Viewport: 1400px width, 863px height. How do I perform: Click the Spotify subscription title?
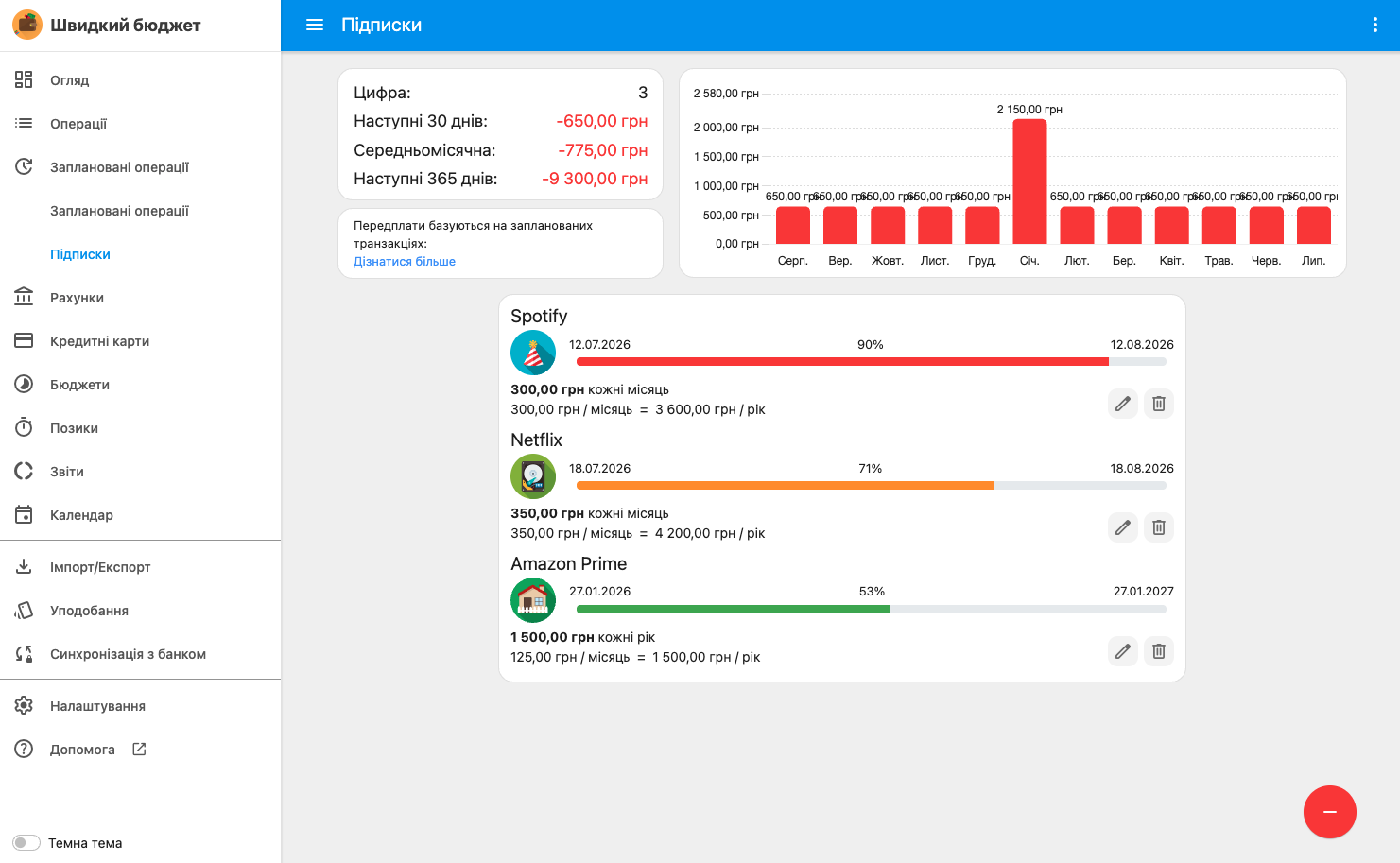tap(539, 316)
